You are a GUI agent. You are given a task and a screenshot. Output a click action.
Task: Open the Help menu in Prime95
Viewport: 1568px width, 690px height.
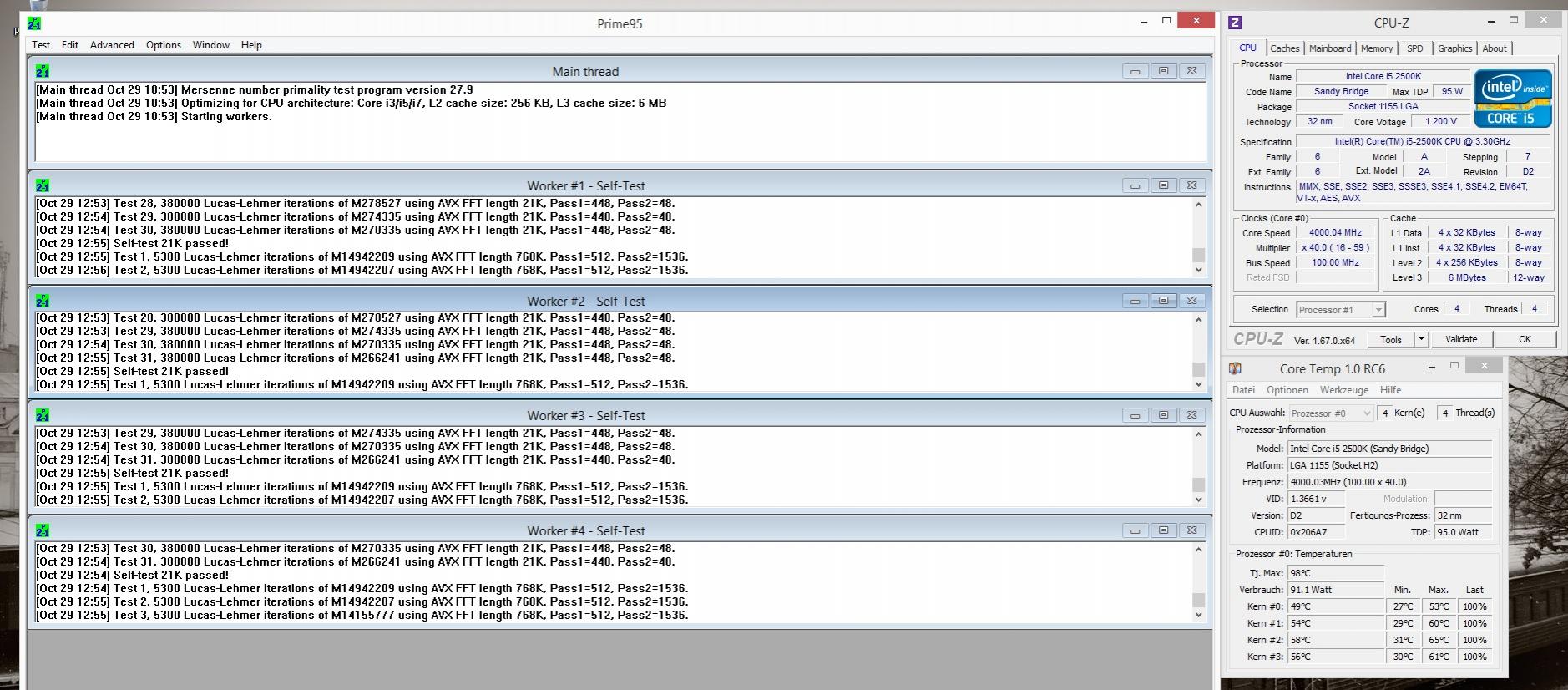coord(251,45)
